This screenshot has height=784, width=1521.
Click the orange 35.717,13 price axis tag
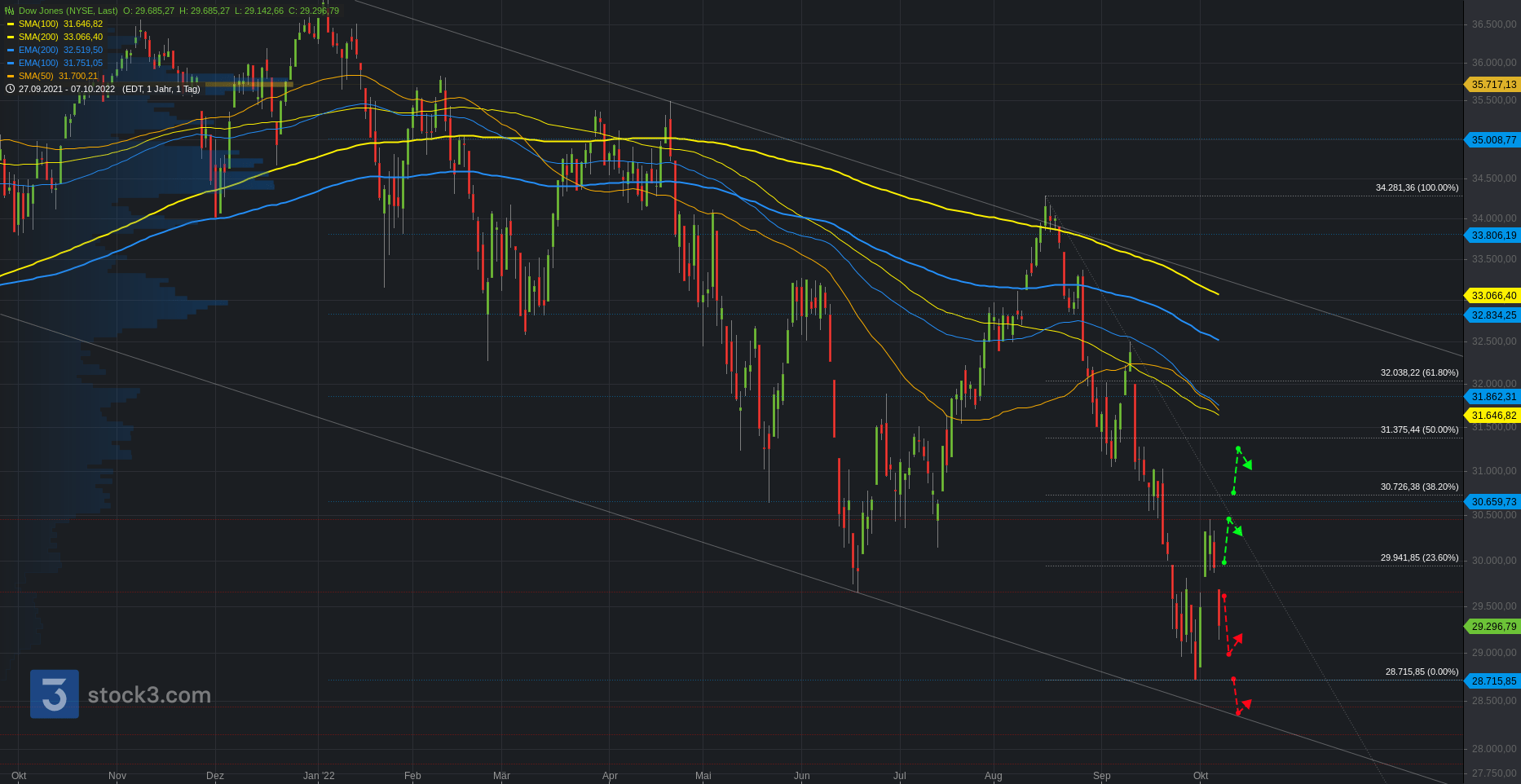[x=1492, y=85]
